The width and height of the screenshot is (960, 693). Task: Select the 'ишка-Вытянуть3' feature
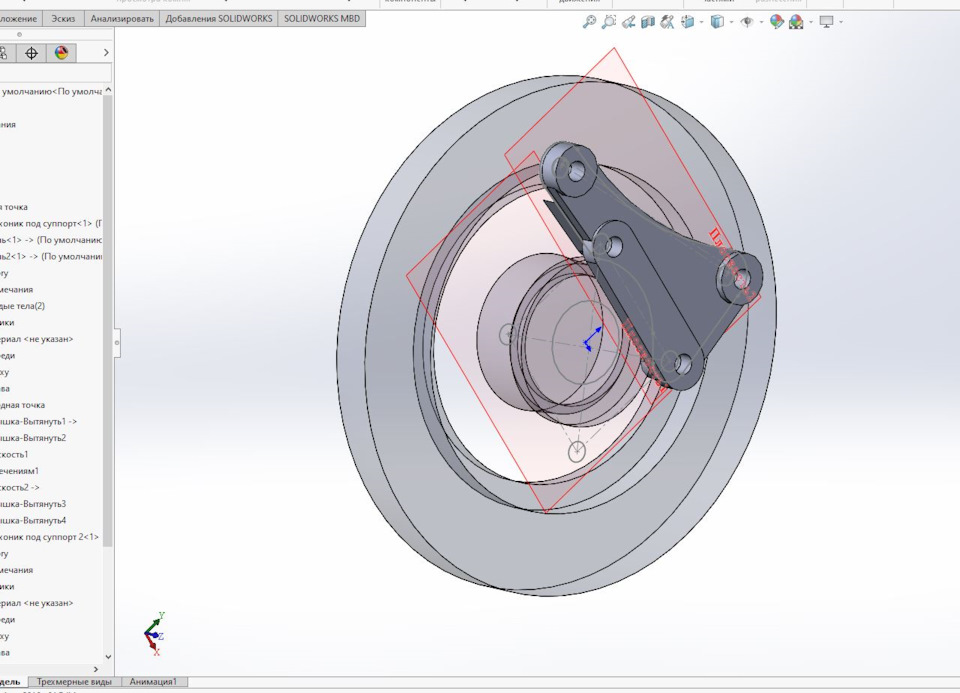tap(33, 504)
